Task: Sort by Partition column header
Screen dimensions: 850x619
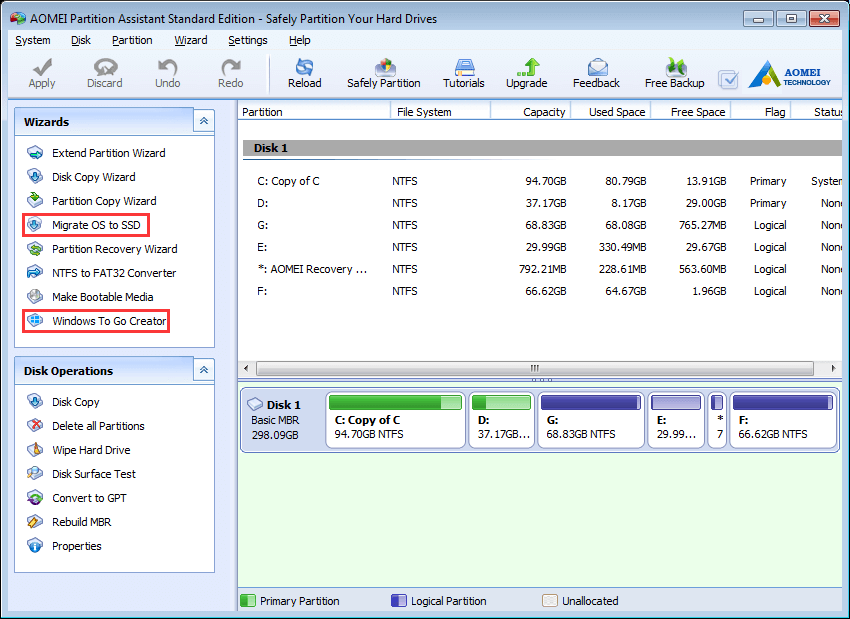Action: pyautogui.click(x=314, y=112)
